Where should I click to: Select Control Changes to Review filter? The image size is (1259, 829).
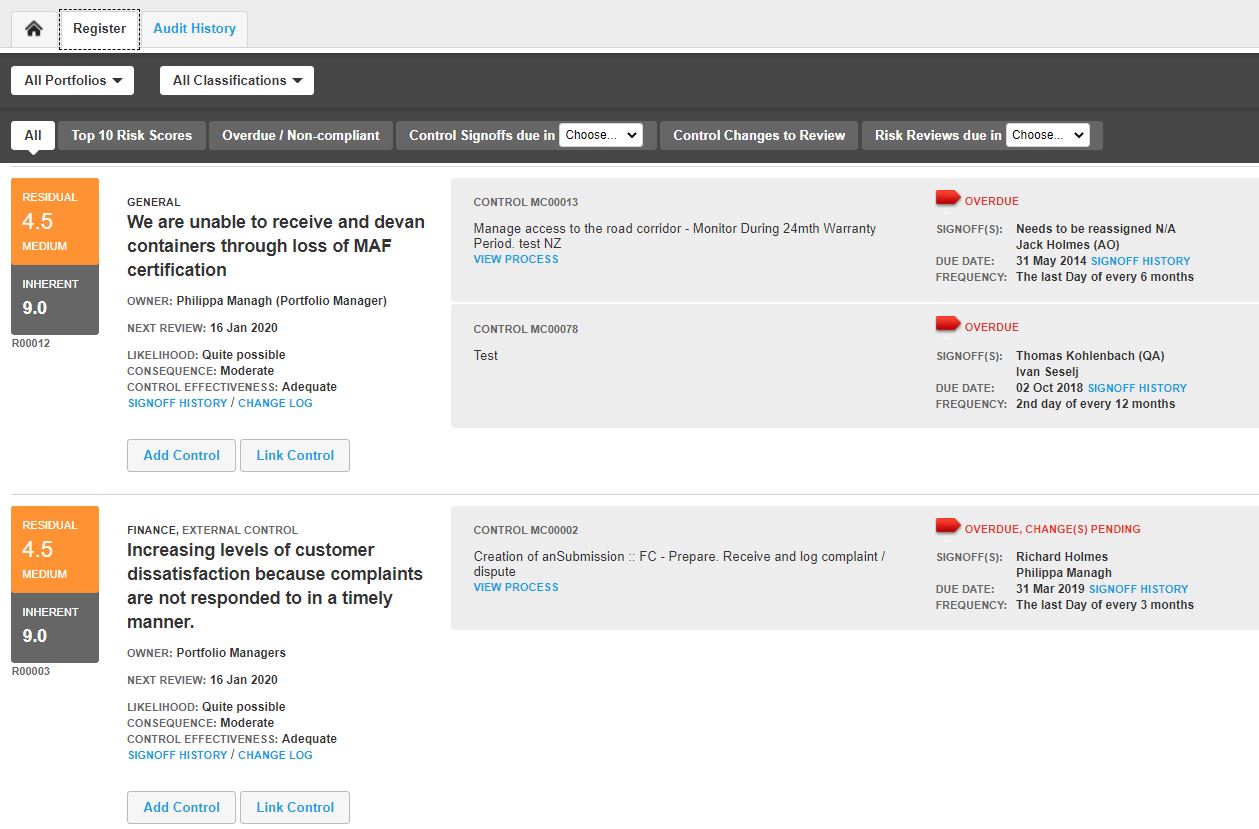(x=759, y=135)
